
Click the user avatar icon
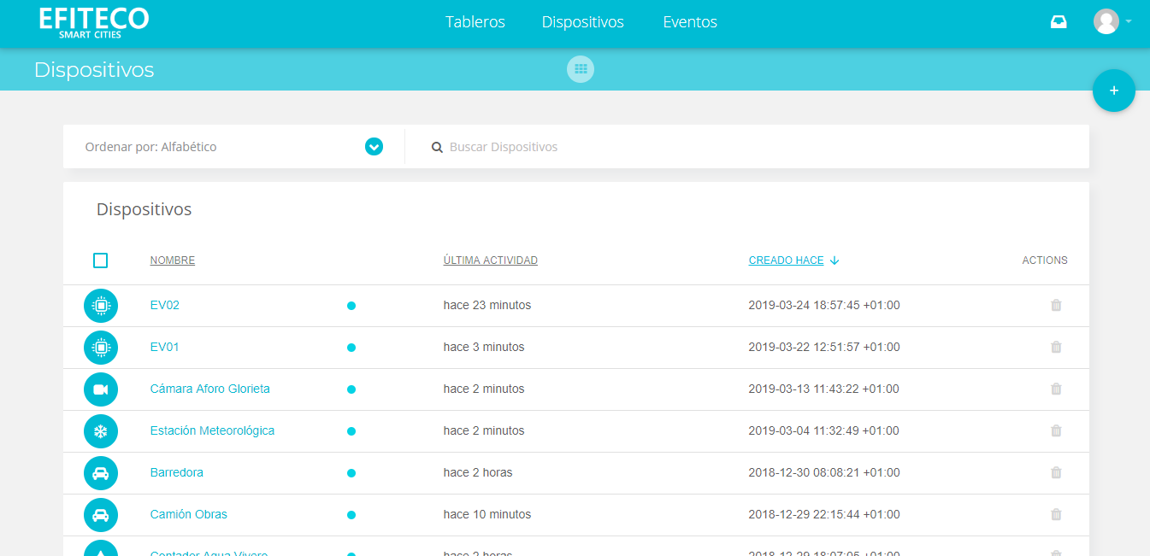[x=1105, y=21]
